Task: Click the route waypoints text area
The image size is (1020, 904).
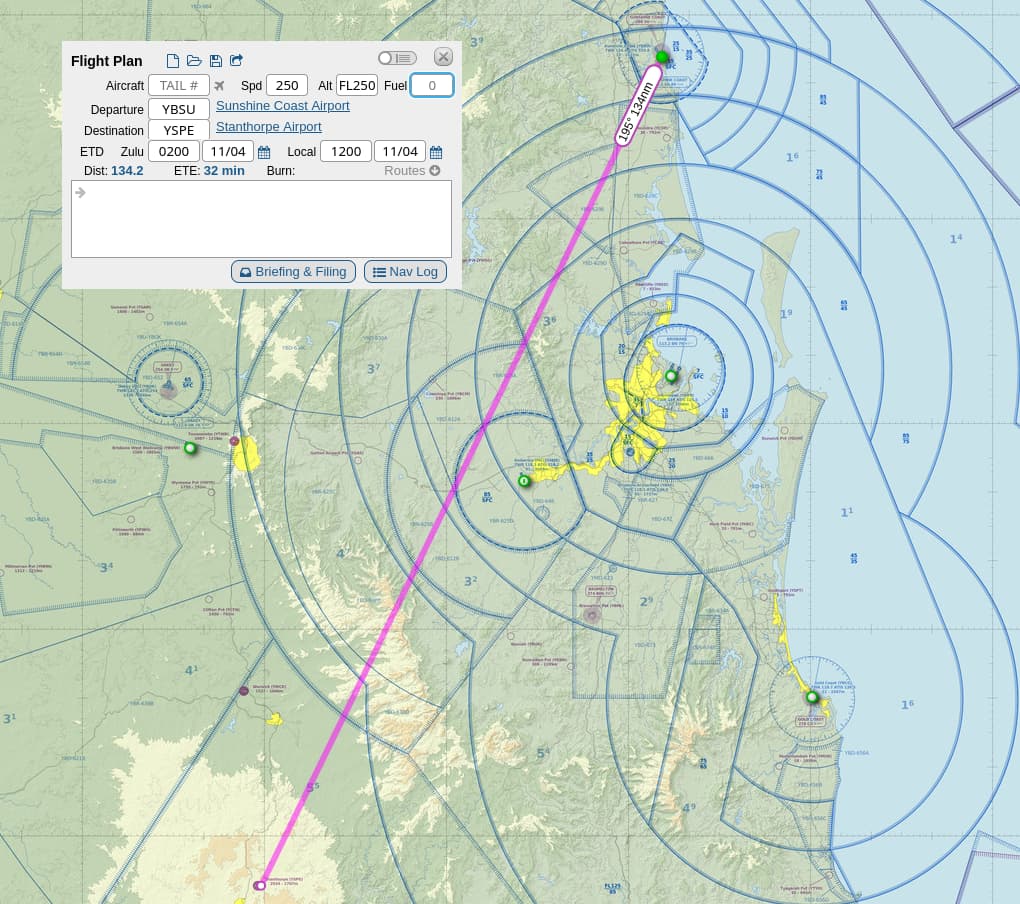Action: coord(261,219)
